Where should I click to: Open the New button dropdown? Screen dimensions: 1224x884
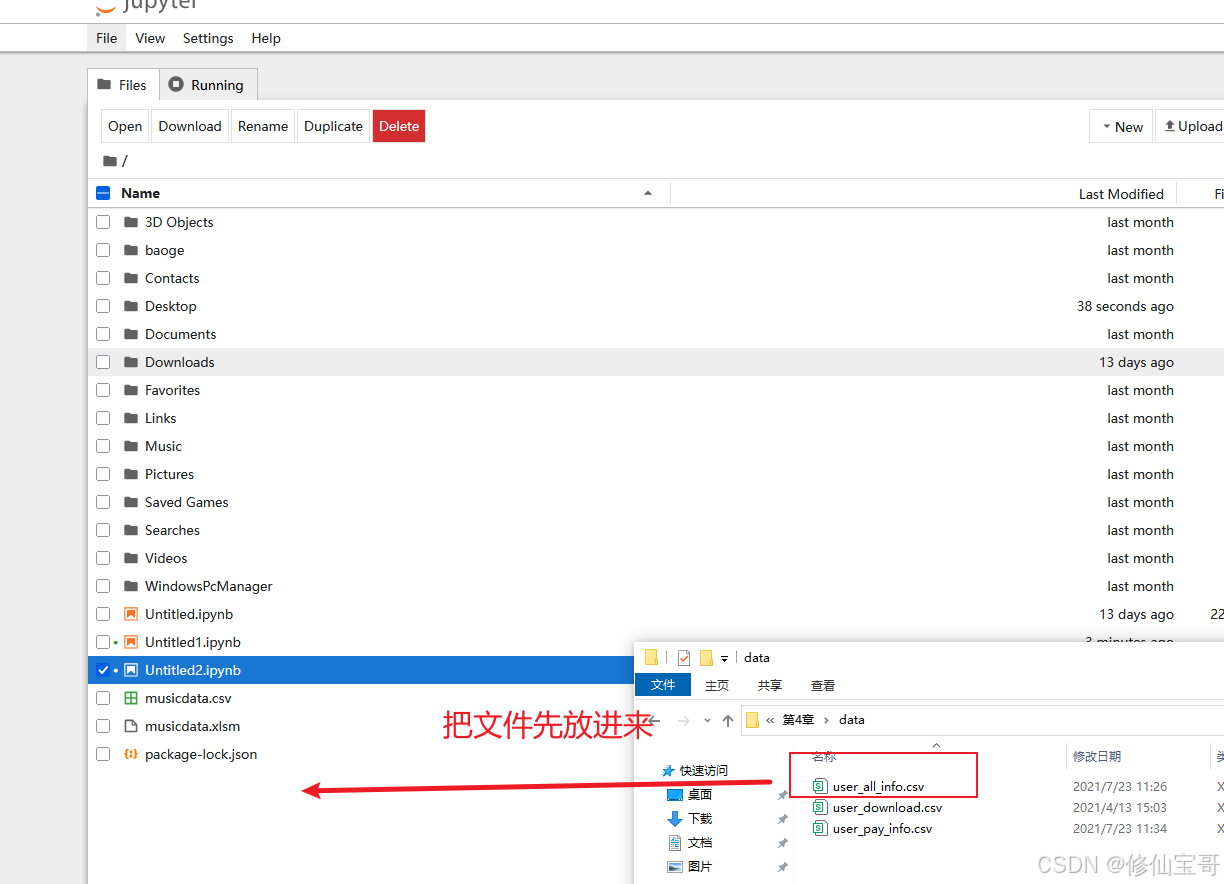click(1120, 126)
